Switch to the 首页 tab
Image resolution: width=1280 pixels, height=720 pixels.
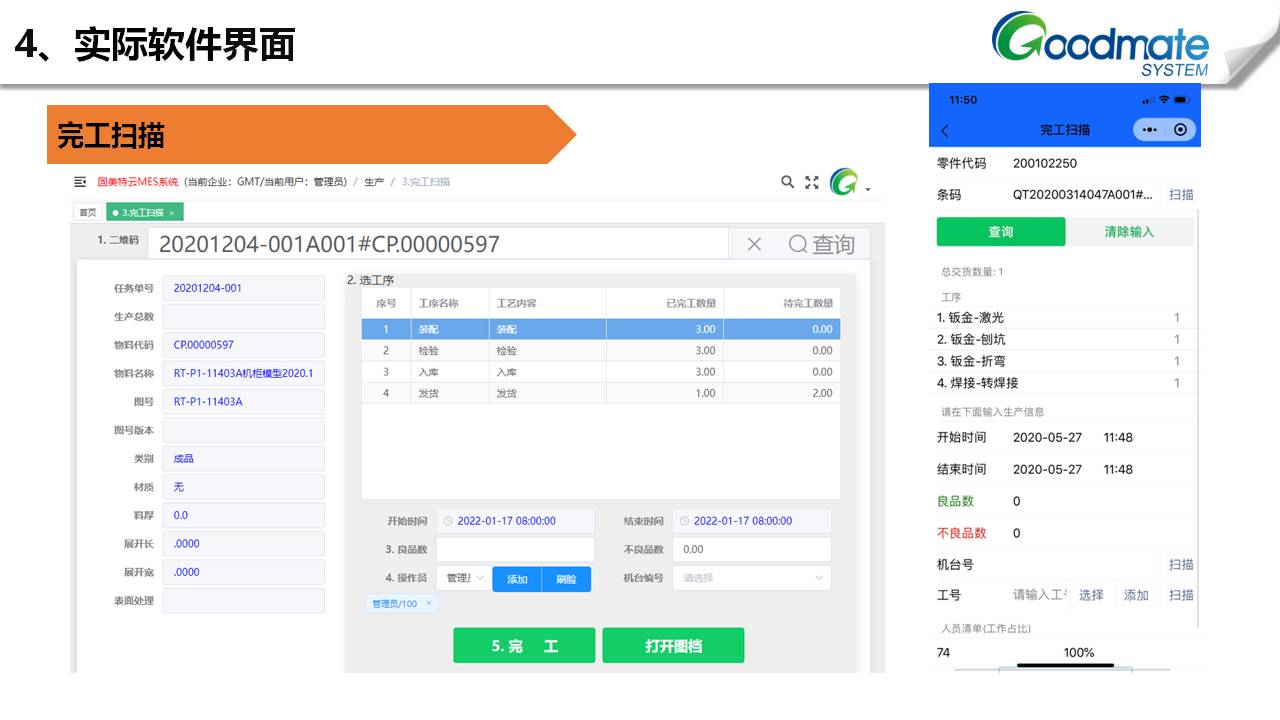tap(88, 213)
